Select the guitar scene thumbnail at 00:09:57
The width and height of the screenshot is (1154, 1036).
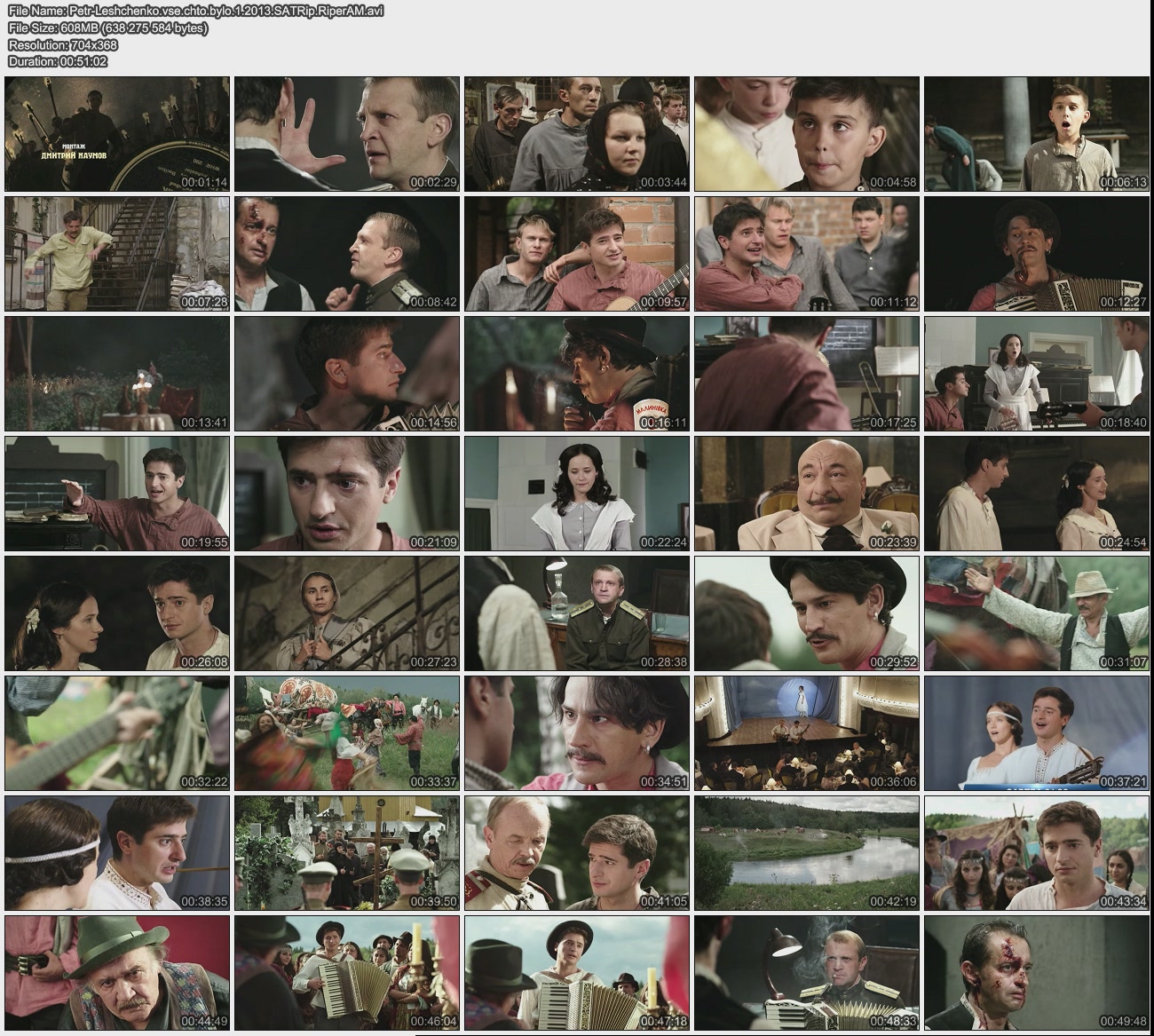[x=577, y=254]
